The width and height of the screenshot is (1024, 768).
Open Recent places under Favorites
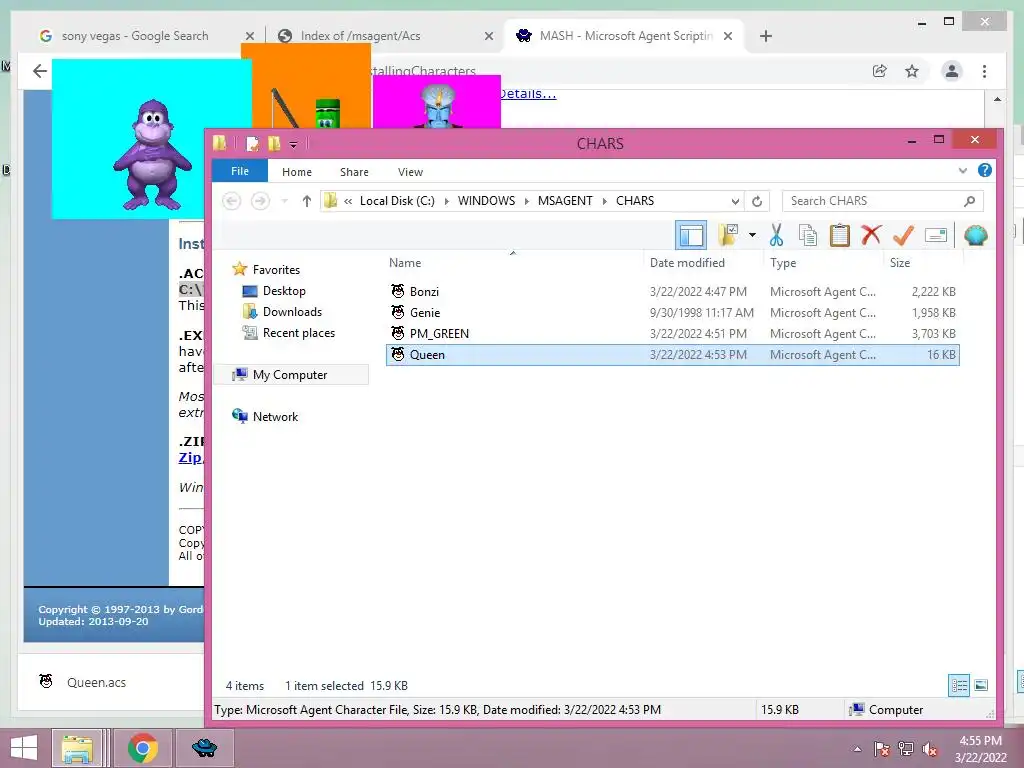[x=289, y=332]
